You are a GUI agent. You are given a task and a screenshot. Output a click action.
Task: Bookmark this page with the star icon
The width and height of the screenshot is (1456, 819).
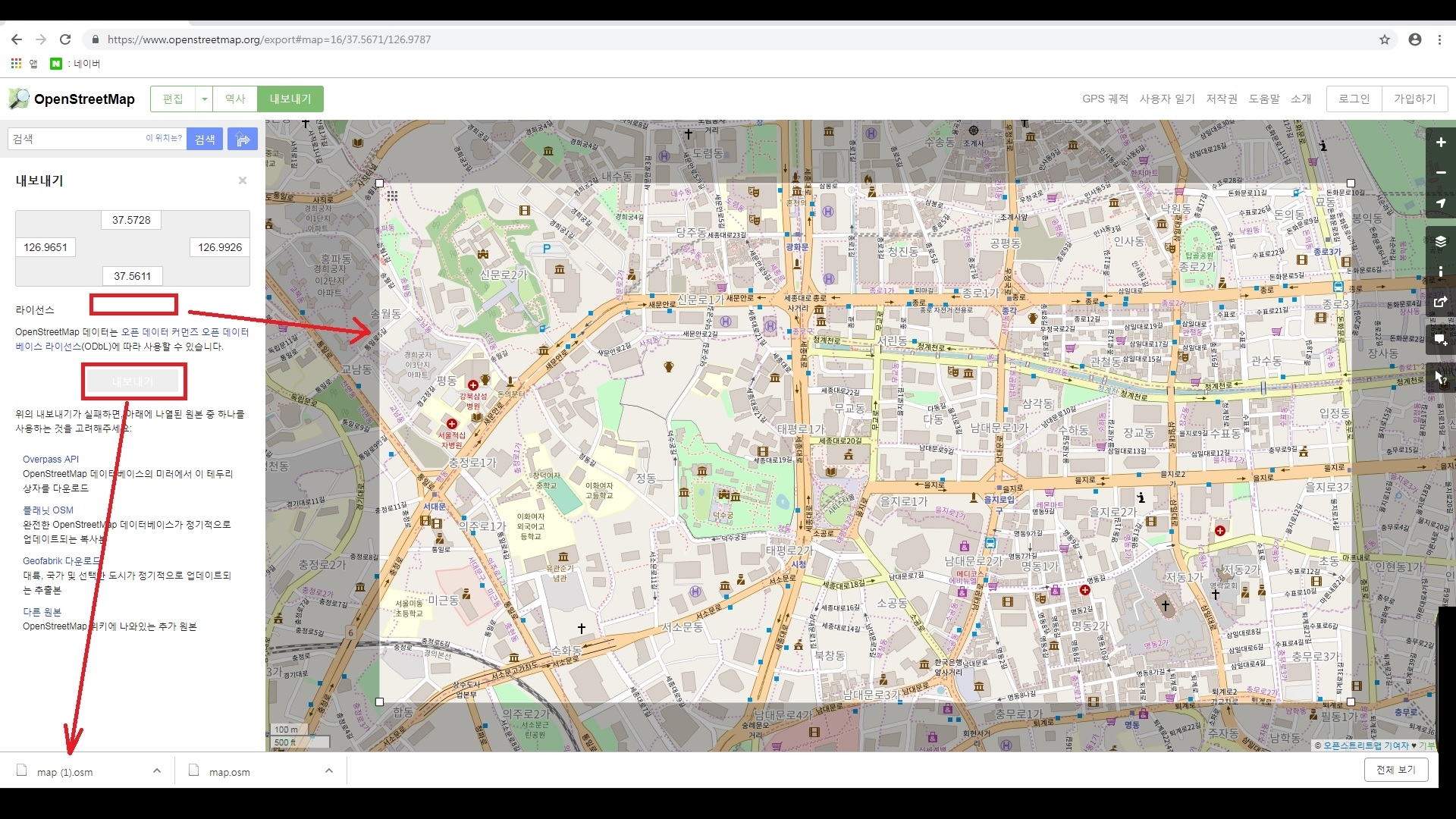pos(1385,39)
